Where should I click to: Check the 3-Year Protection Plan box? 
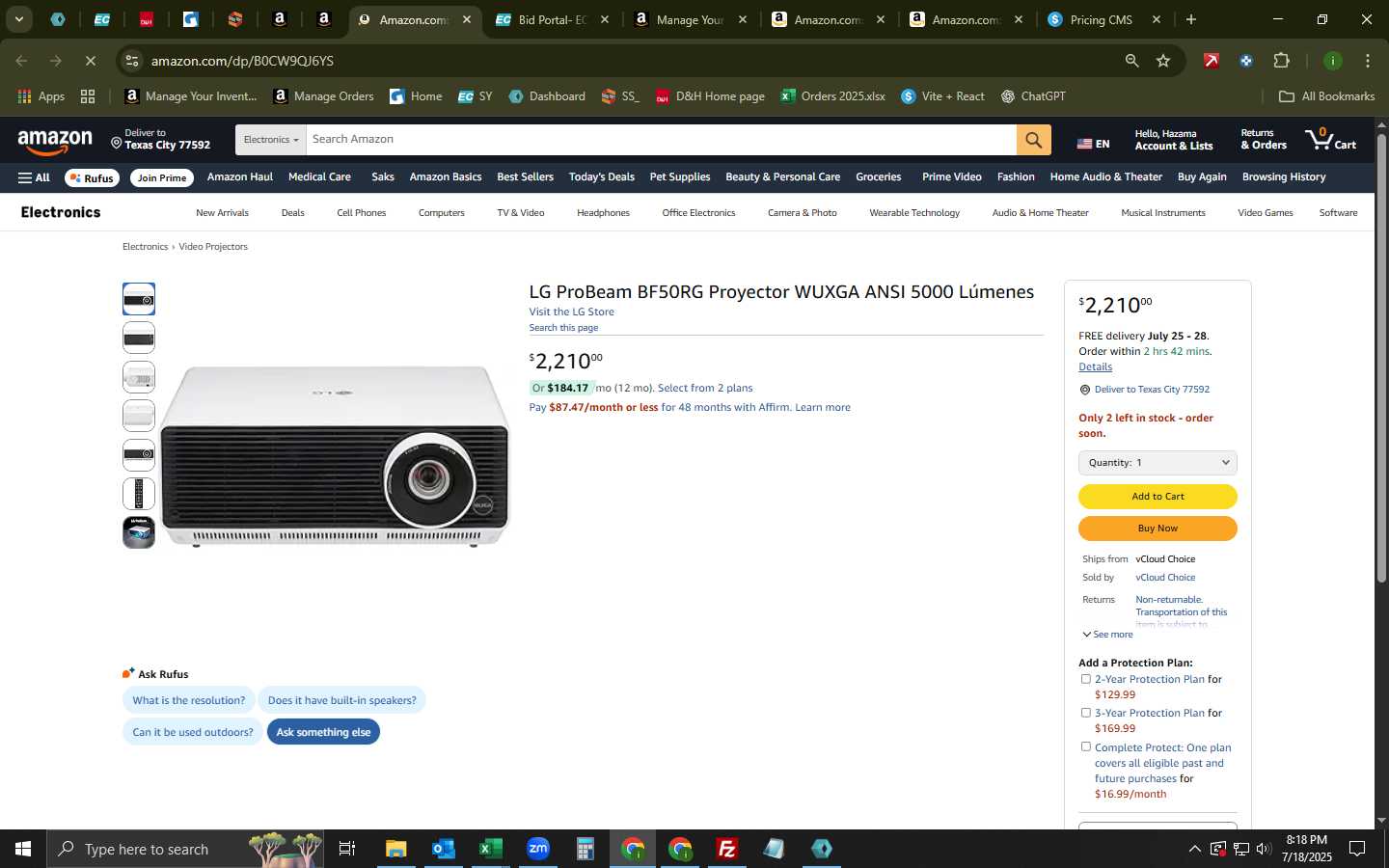click(x=1085, y=713)
